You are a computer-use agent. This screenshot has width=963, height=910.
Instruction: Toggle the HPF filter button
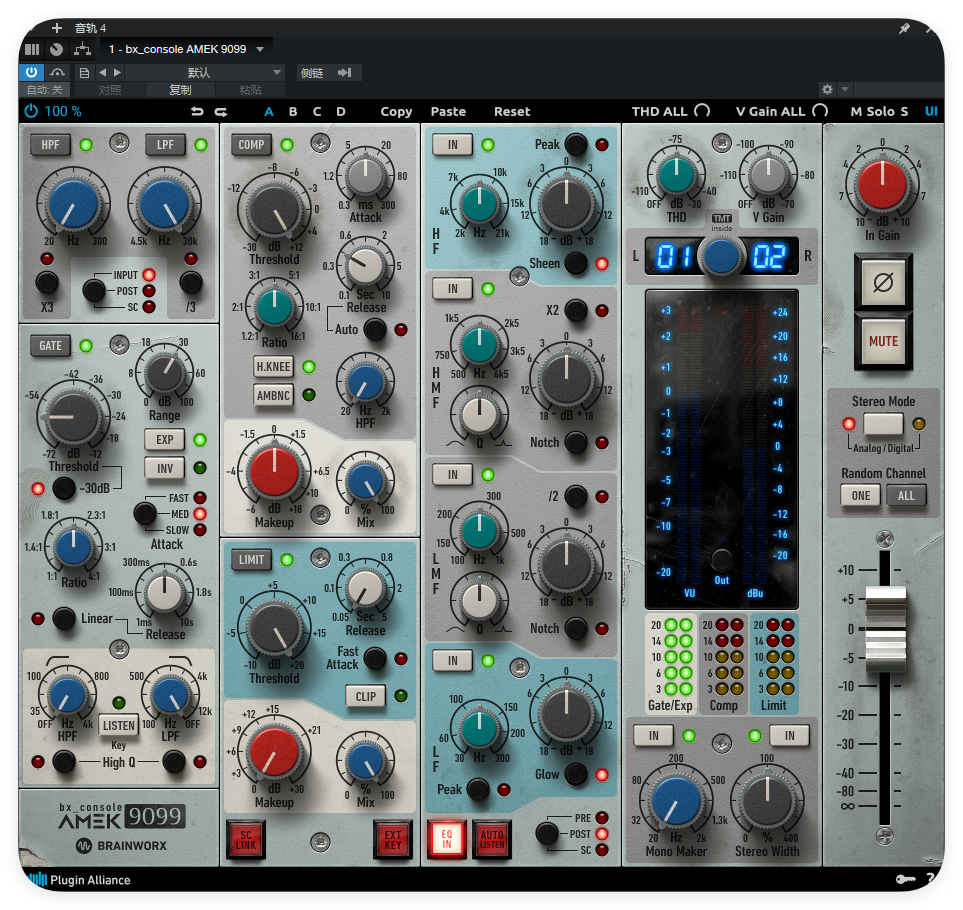(50, 145)
